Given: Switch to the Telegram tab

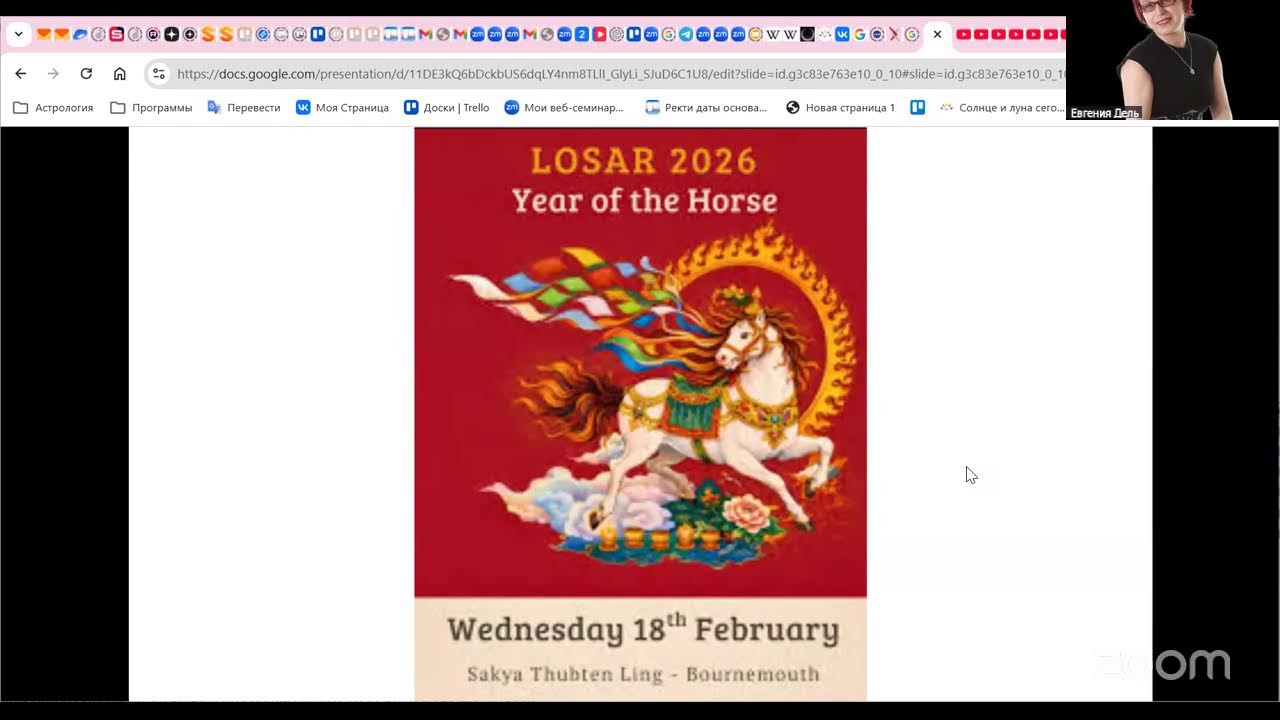Looking at the screenshot, I should [x=685, y=34].
